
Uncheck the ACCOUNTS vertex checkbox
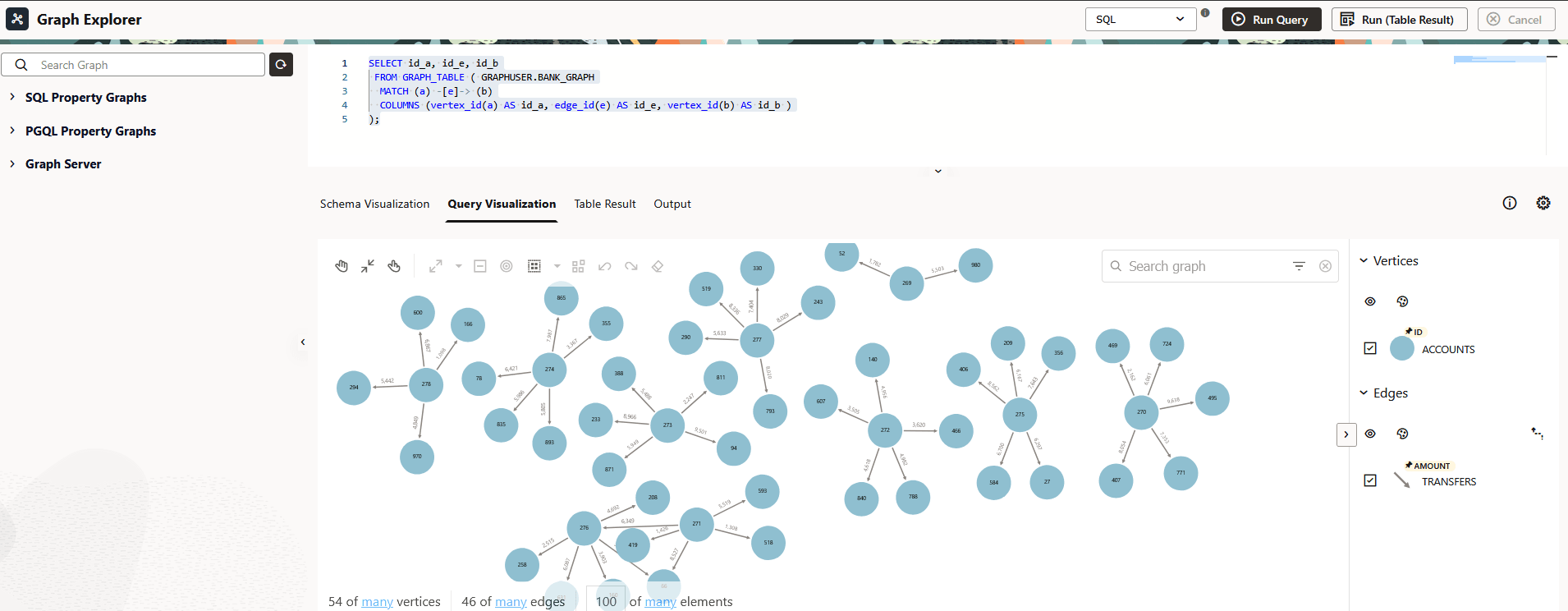tap(1370, 348)
